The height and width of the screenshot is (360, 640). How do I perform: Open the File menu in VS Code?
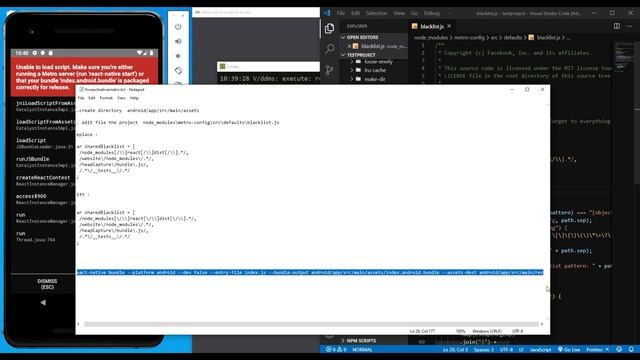341,13
